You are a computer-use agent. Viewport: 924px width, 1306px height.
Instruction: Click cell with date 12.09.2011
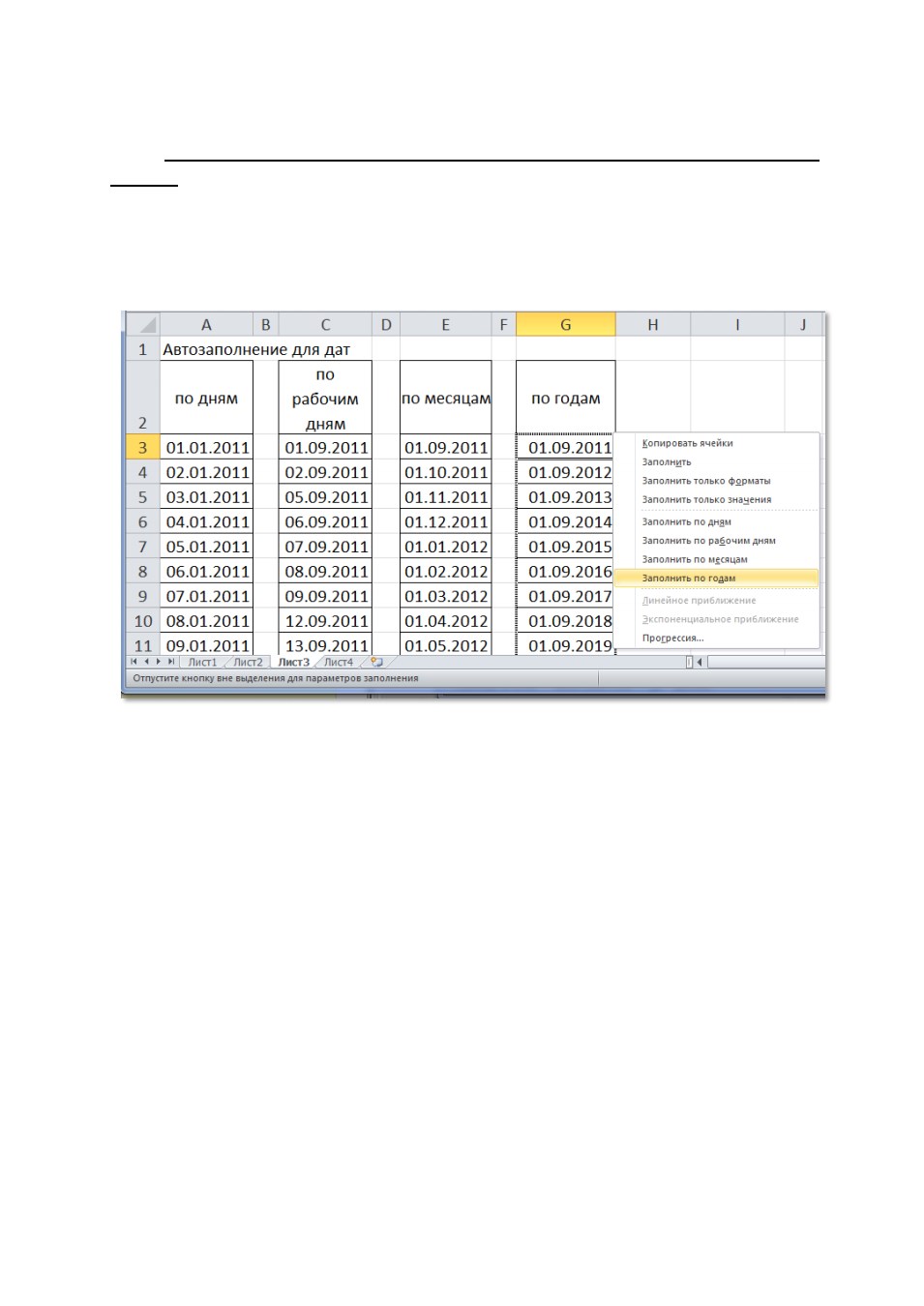point(325,621)
